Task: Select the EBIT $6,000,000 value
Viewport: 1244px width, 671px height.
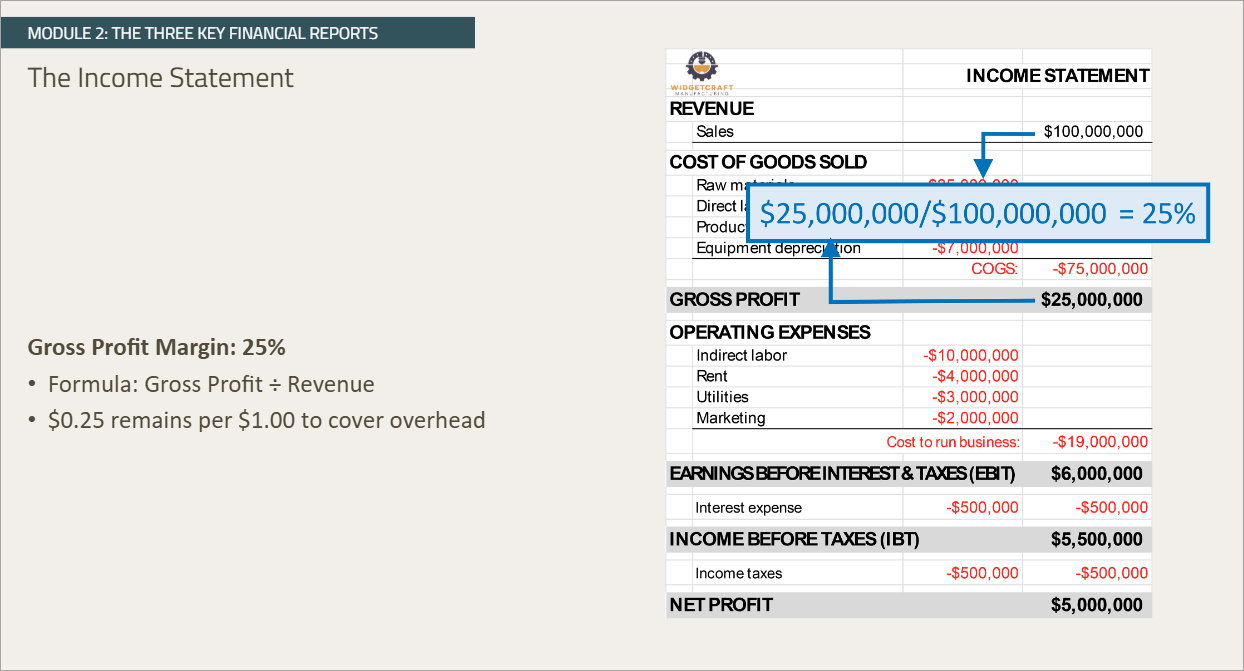Action: coord(1096,474)
